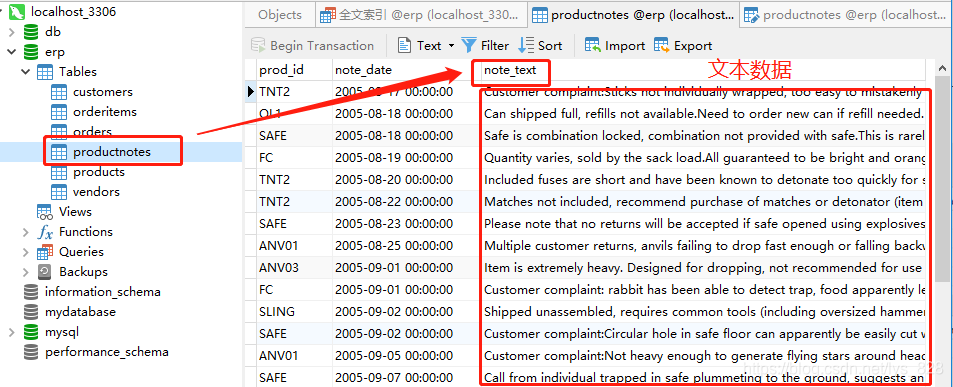Switch to the 全文索引 @erp tab
The height and width of the screenshot is (387, 953).
click(x=421, y=15)
